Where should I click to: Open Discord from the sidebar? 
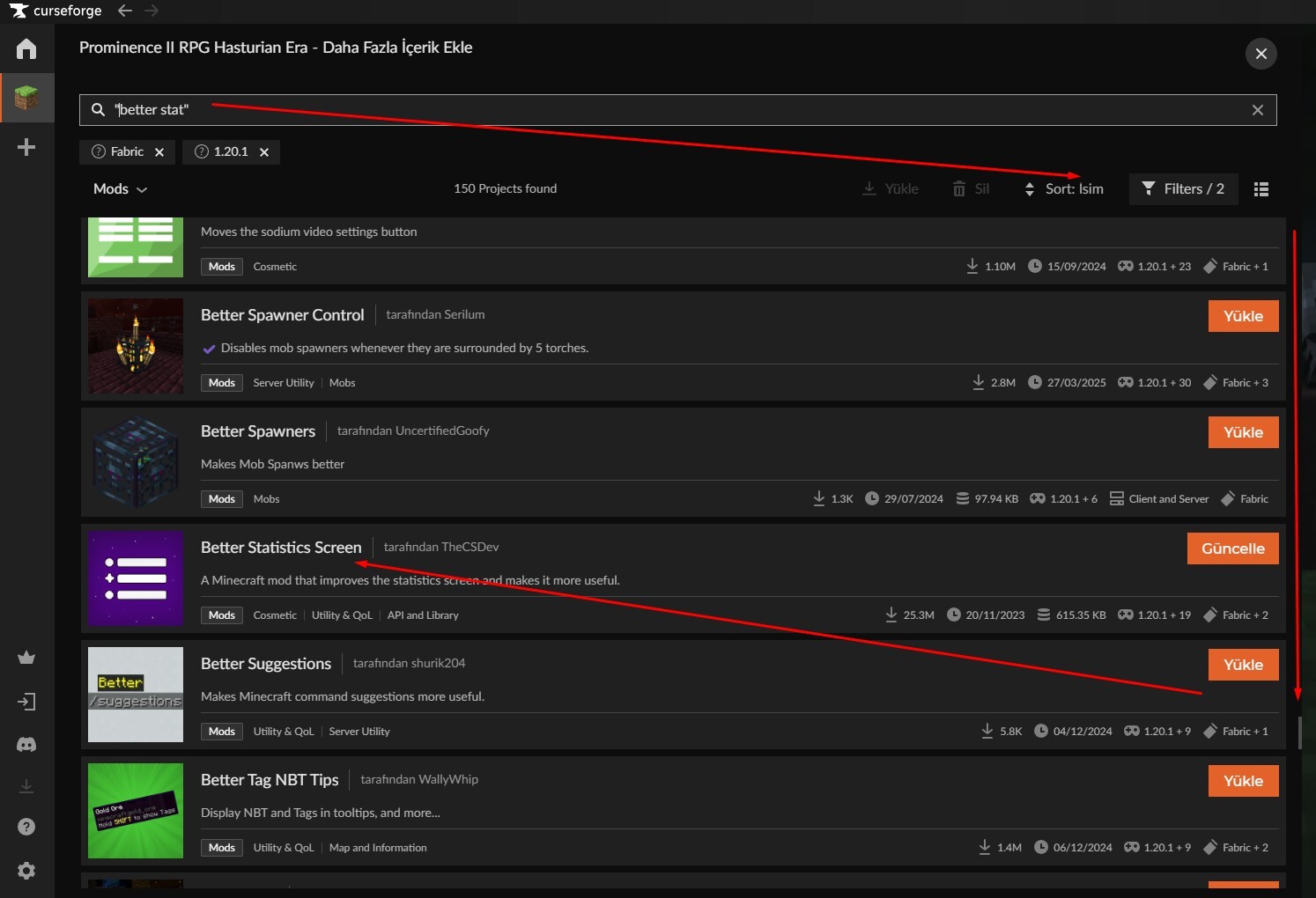coord(26,745)
